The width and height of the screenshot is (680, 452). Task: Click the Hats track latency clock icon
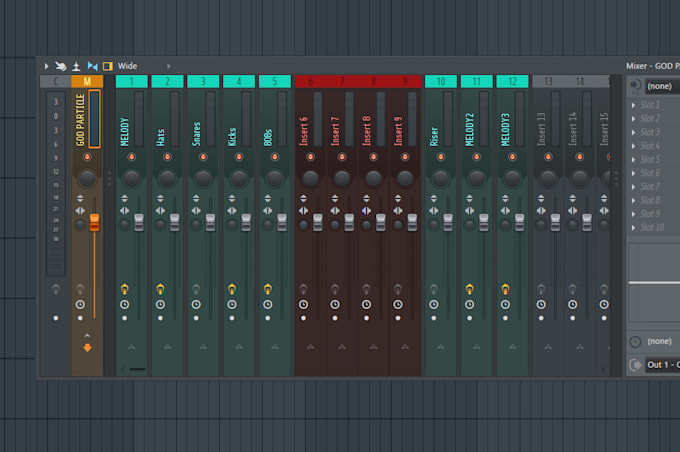160,305
